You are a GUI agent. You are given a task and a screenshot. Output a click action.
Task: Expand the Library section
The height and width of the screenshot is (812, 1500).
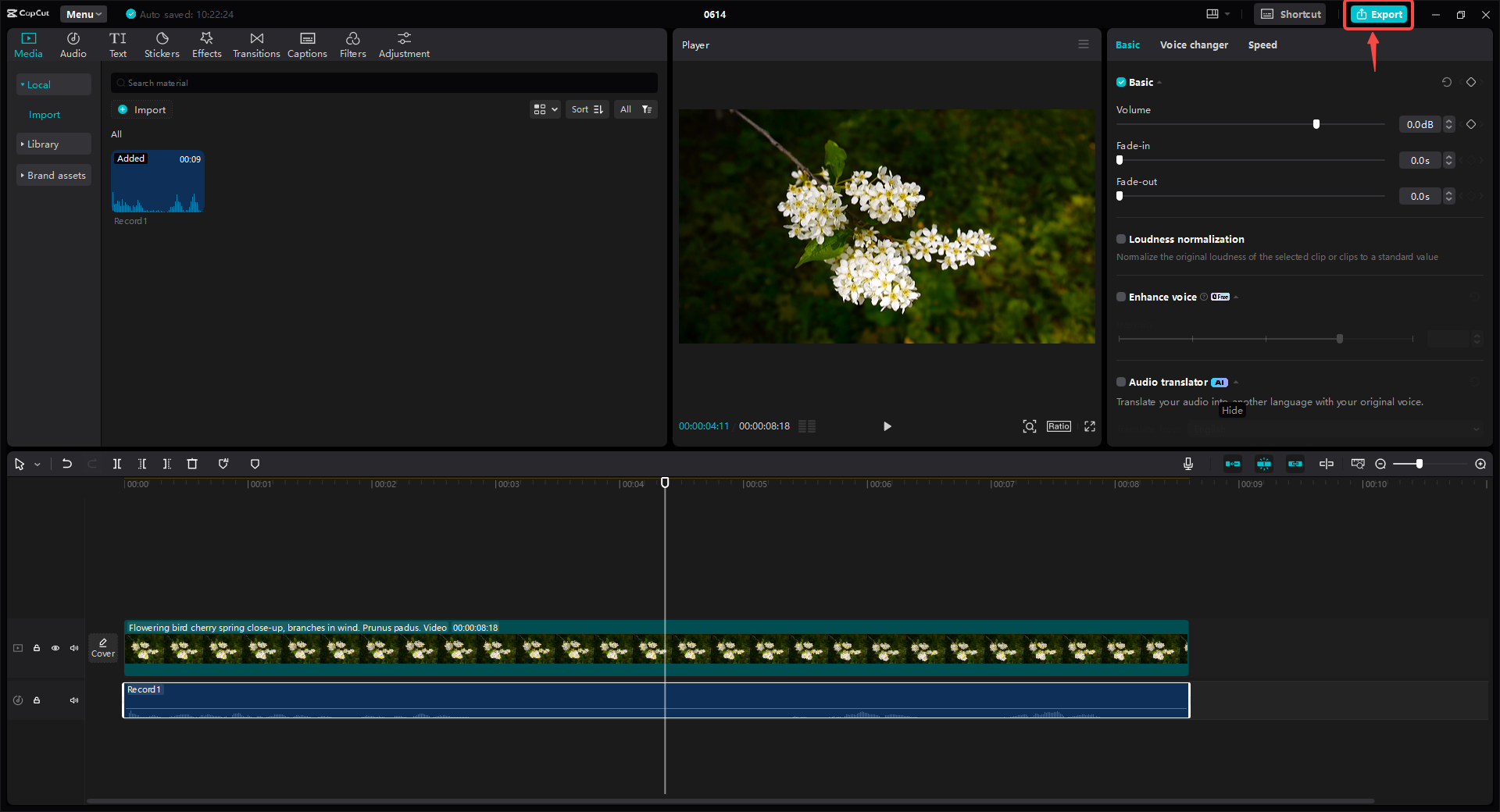tap(43, 144)
